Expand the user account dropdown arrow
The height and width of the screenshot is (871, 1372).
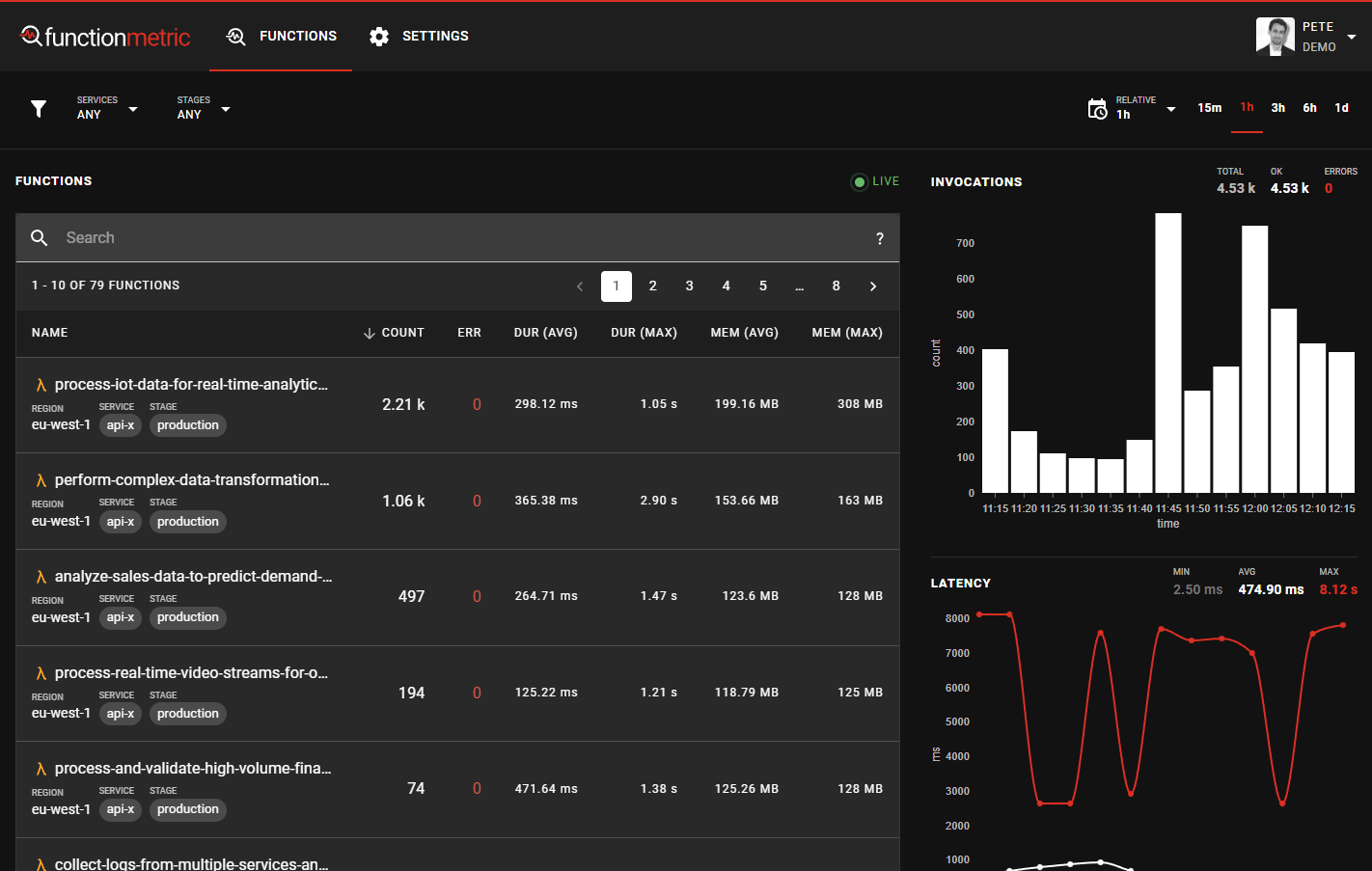coord(1352,37)
